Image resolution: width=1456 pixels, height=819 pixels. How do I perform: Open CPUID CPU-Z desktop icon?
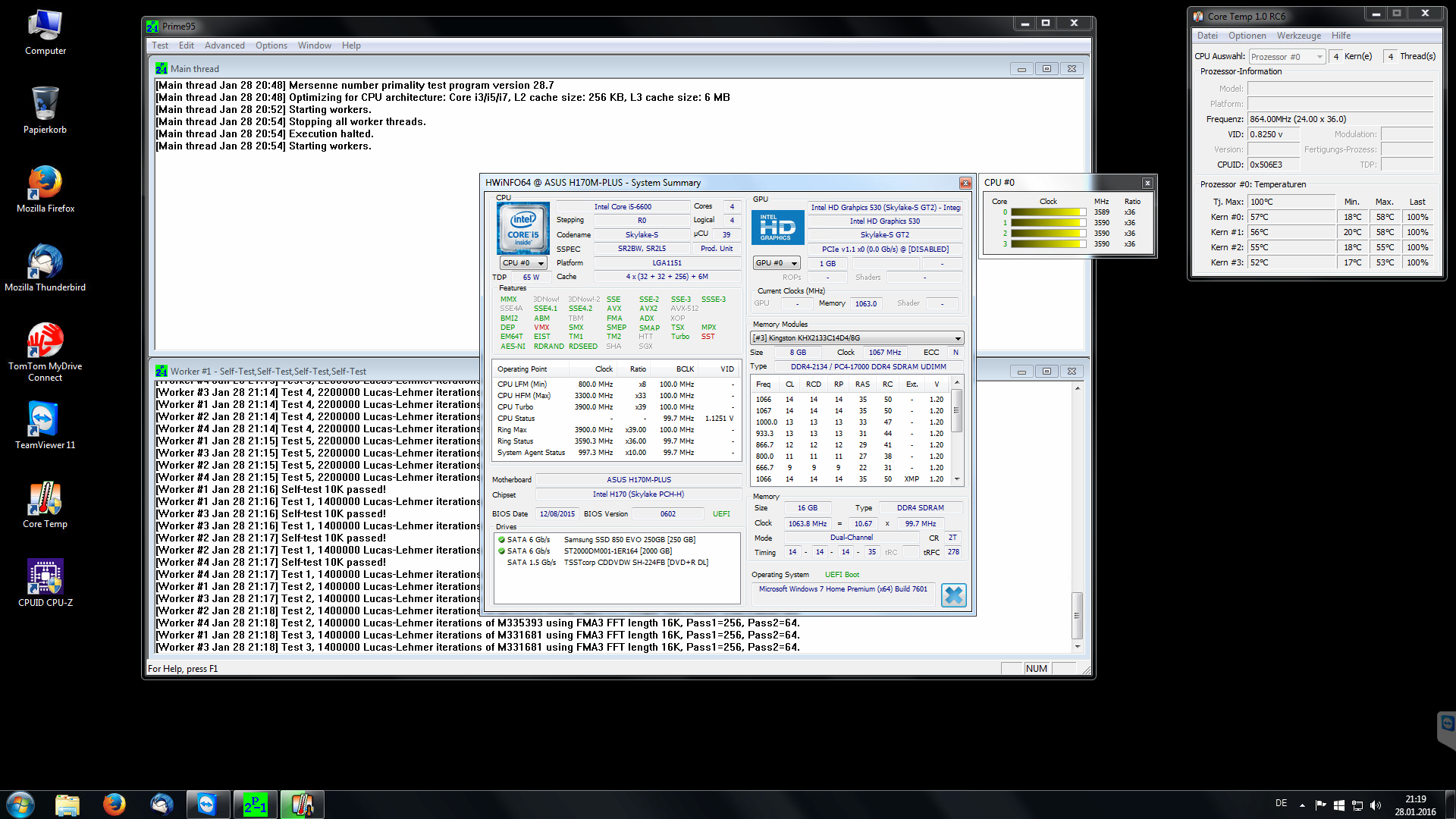45,578
